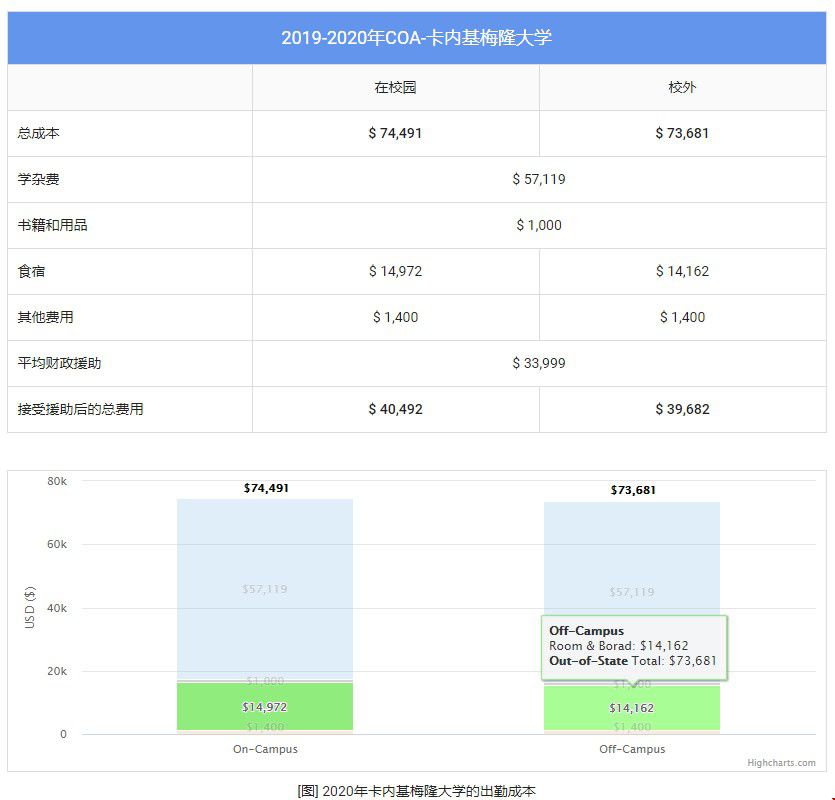Viewport: 835px width, 800px height.
Task: Click the bold Off-Campus tooltip heading
Action: tap(586, 631)
